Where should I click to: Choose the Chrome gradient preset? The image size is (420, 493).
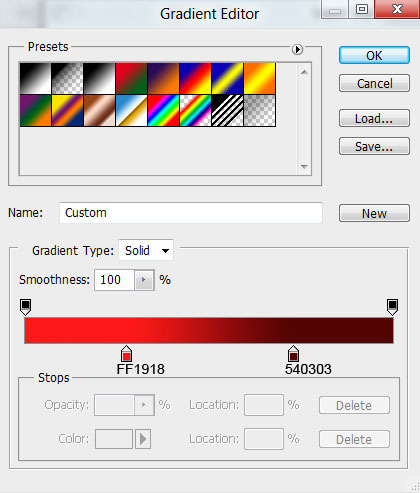131,110
